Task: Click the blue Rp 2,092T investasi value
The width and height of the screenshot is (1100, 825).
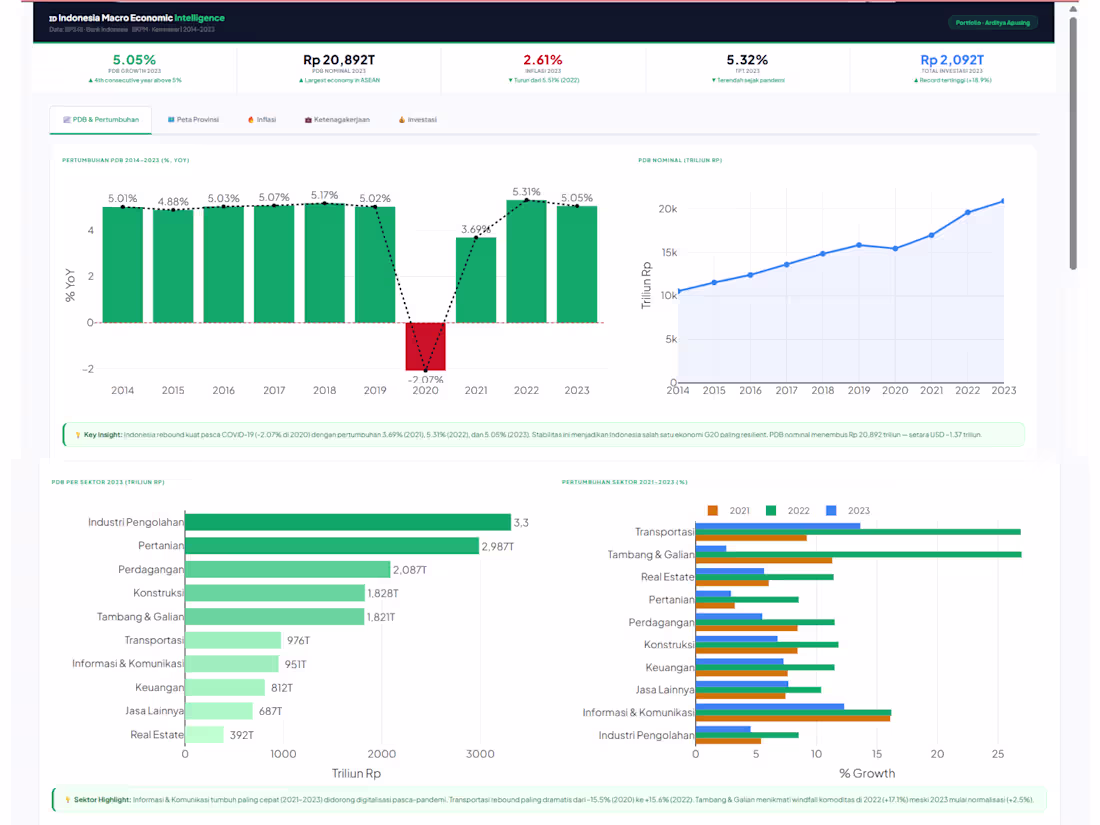Action: tap(952, 60)
